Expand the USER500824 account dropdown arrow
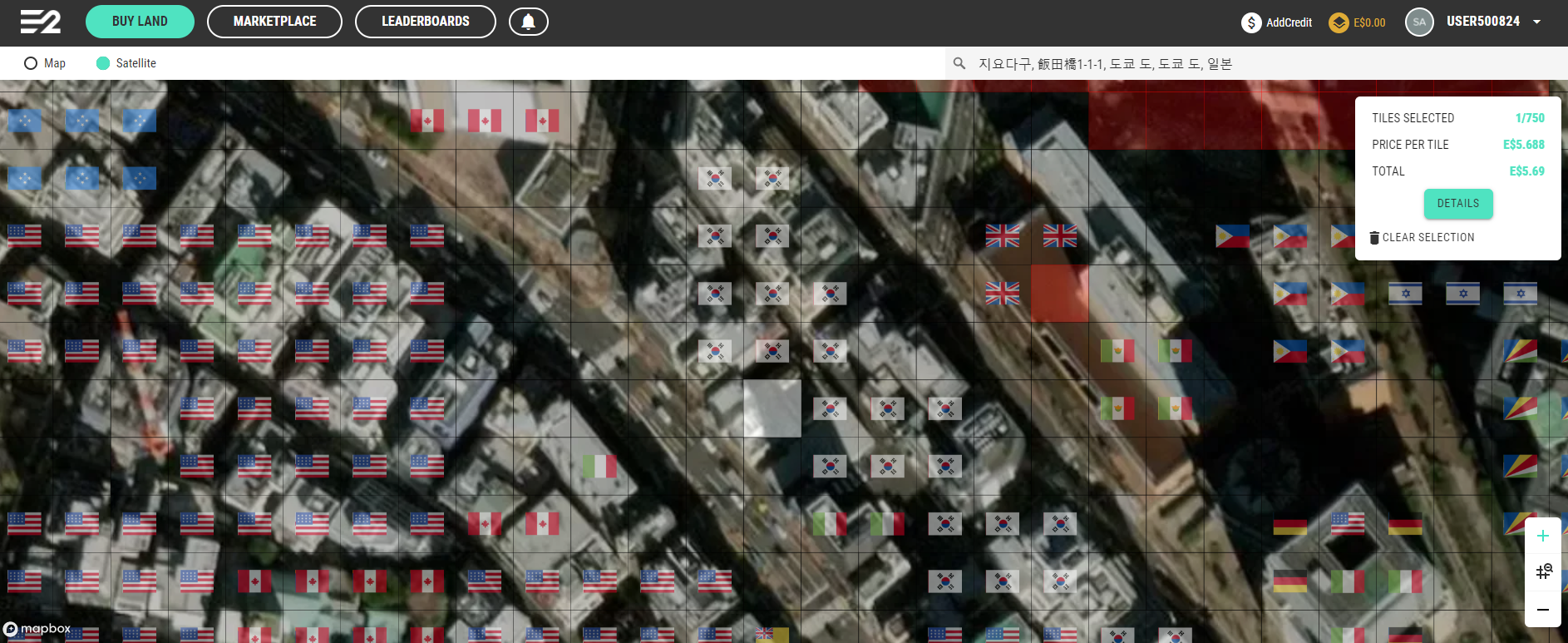1568x643 pixels. [1537, 22]
